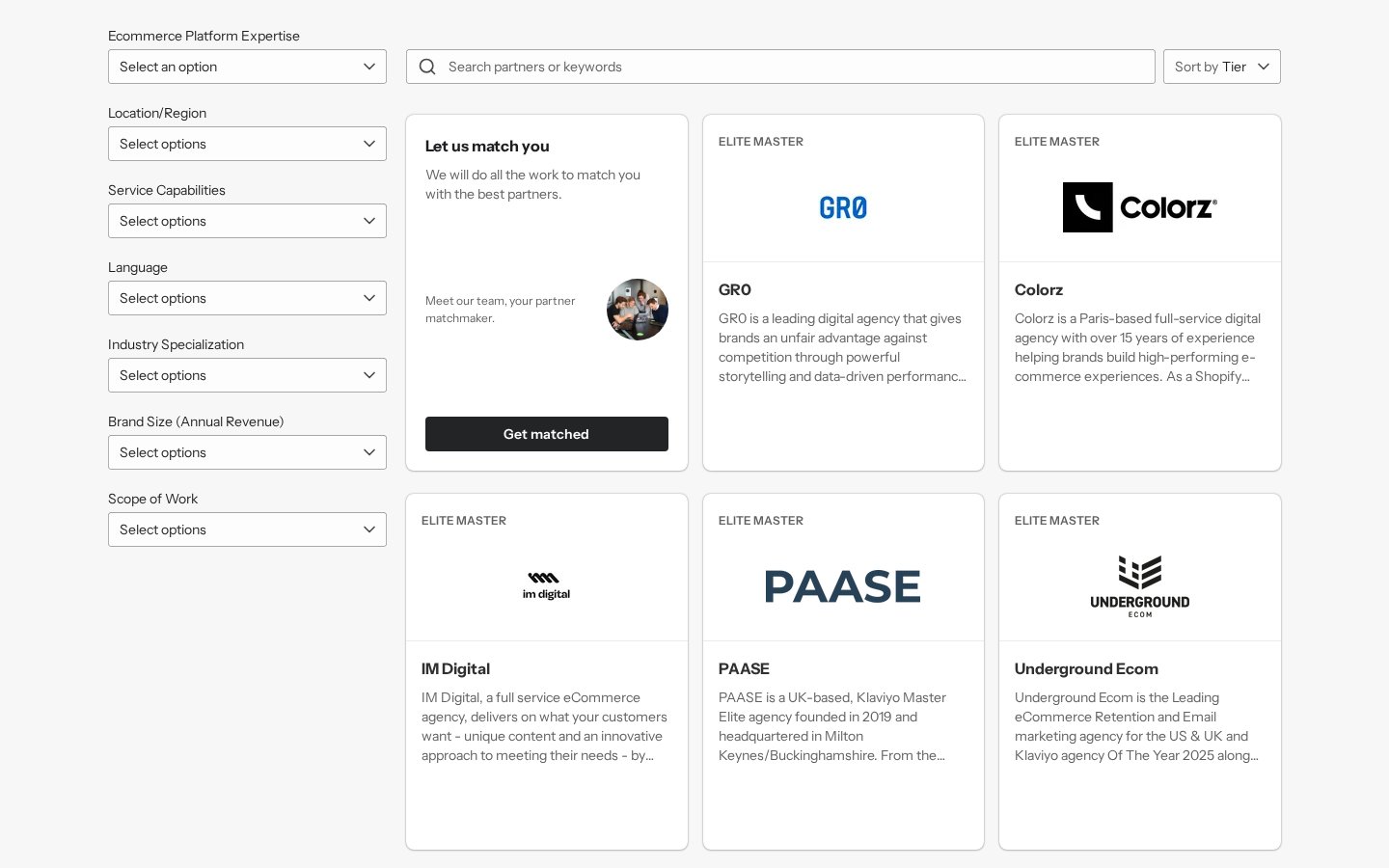Open the PAASE logo
Image resolution: width=1389 pixels, height=868 pixels.
tap(843, 586)
